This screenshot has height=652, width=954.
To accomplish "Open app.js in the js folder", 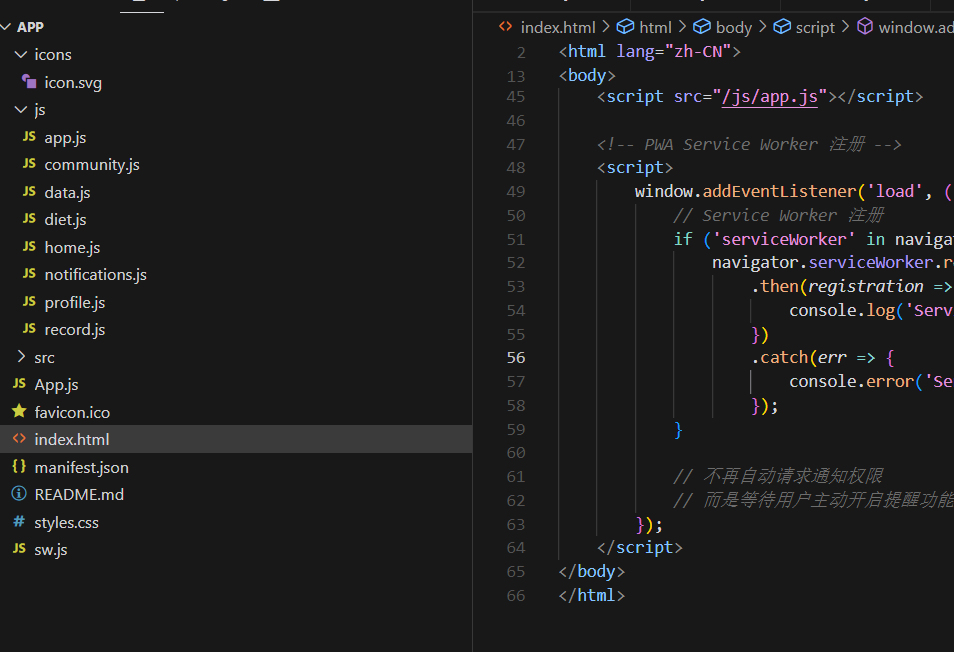I will [65, 137].
